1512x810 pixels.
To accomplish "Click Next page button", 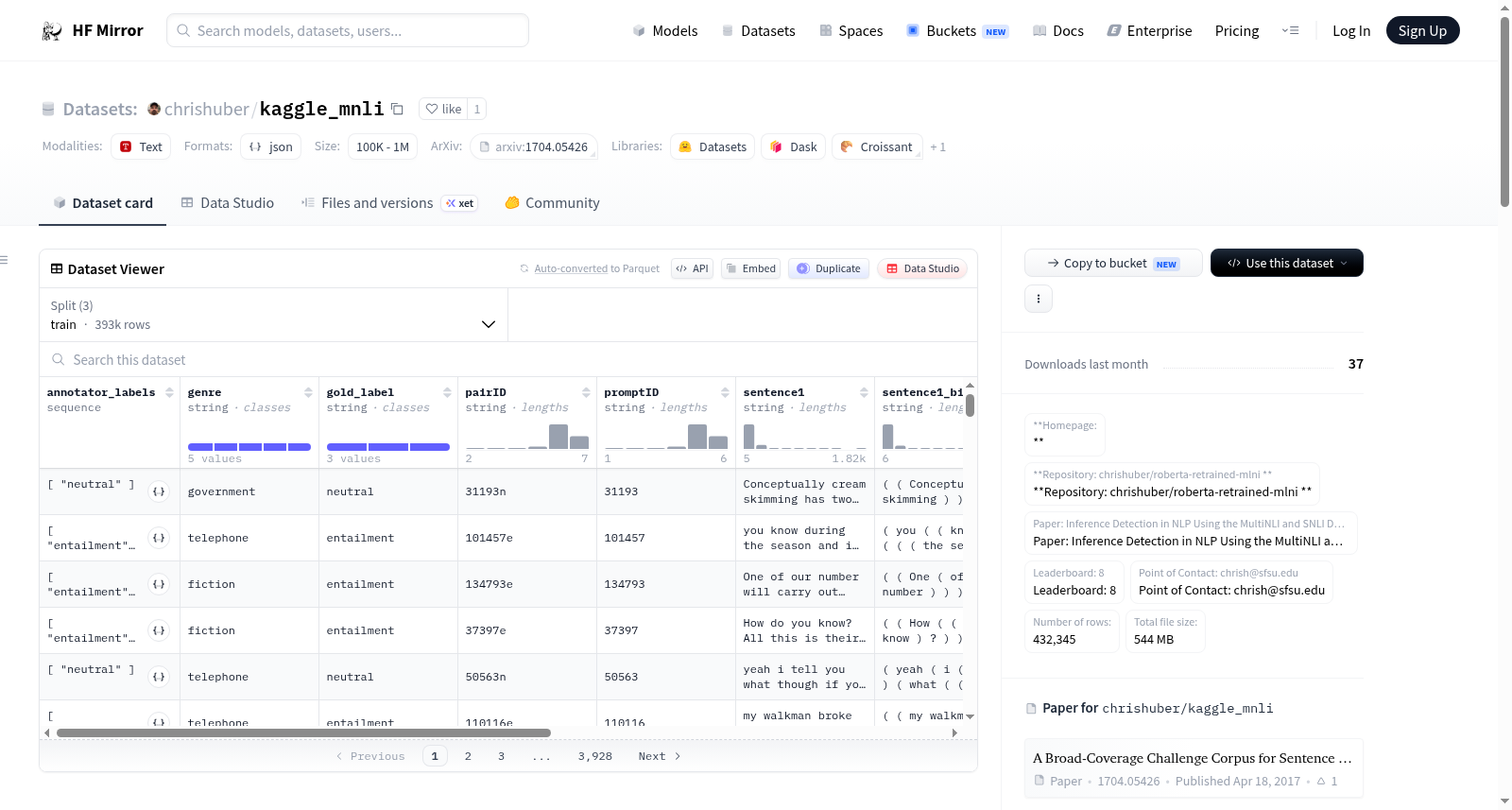I will point(660,756).
